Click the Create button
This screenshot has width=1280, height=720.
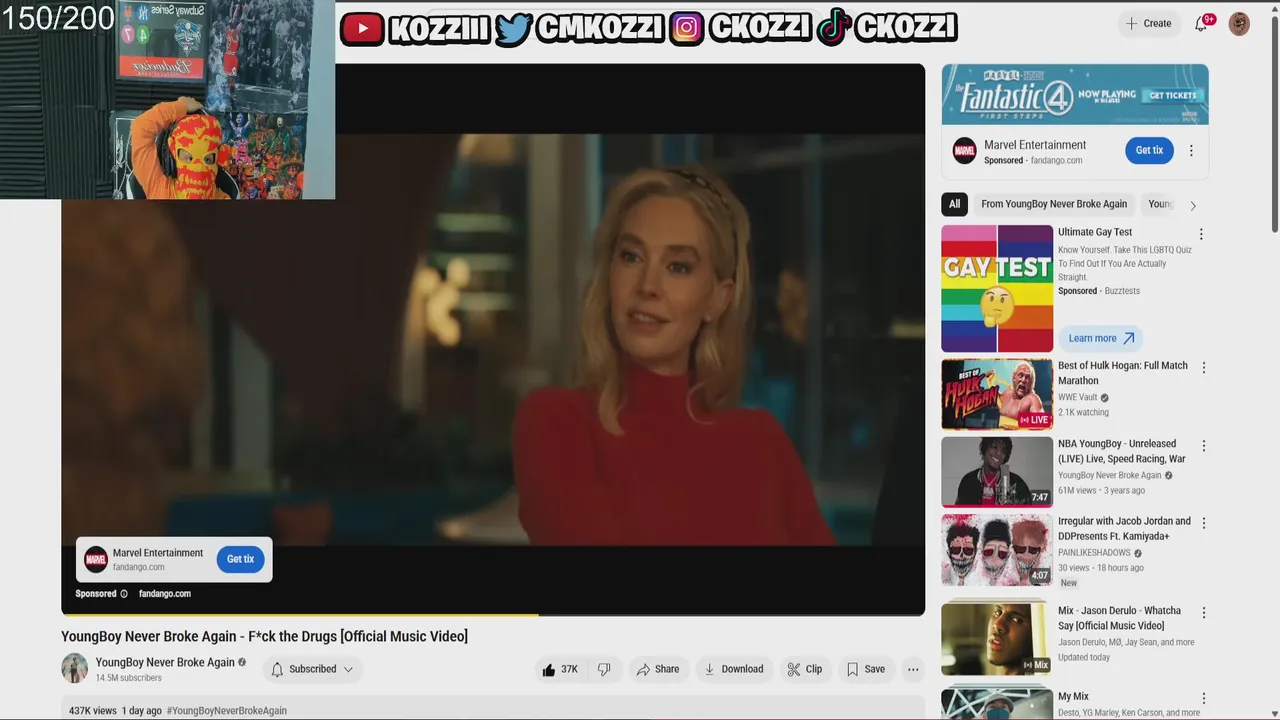pyautogui.click(x=1148, y=24)
